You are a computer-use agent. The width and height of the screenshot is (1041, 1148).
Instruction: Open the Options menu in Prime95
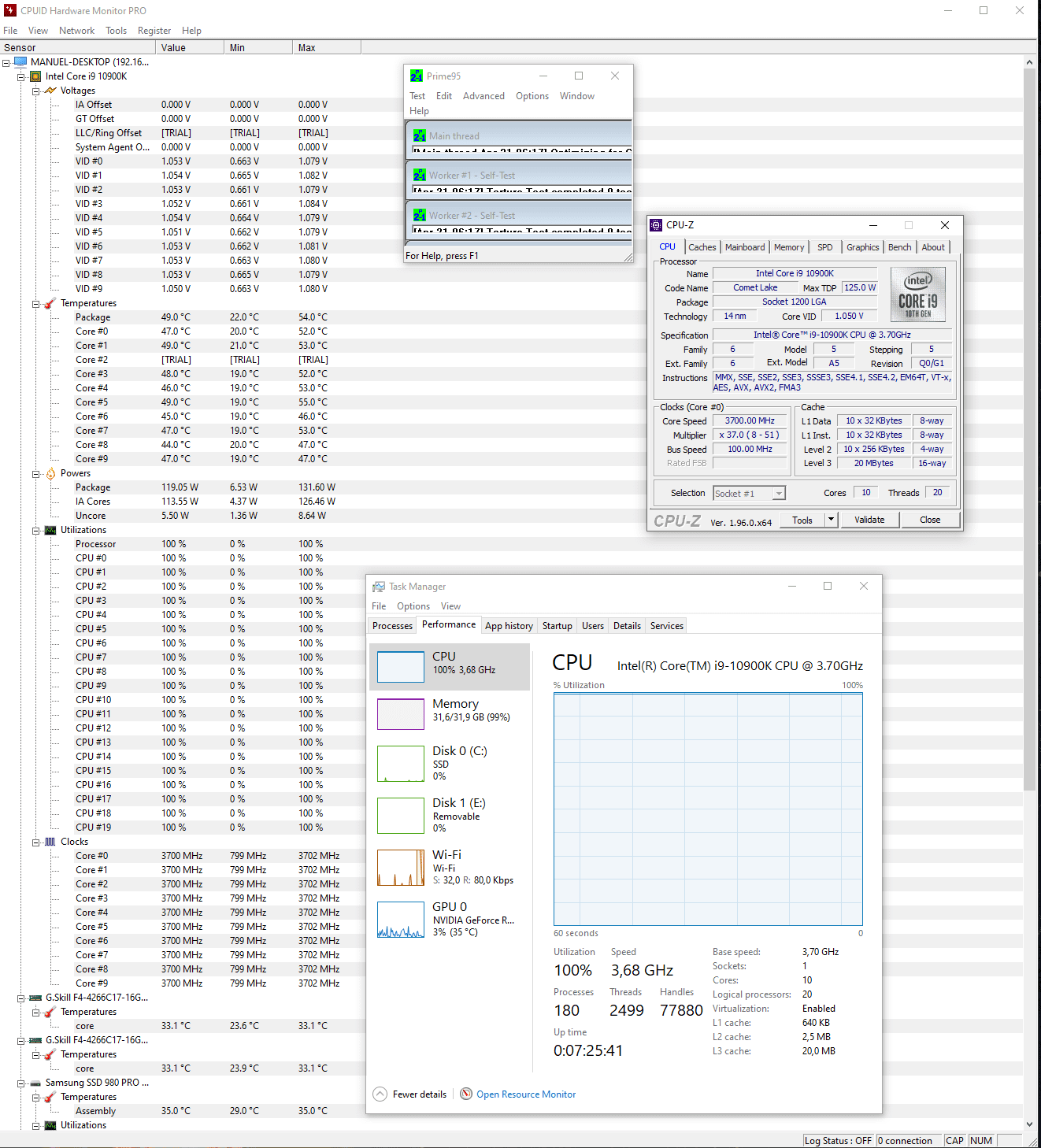click(532, 96)
